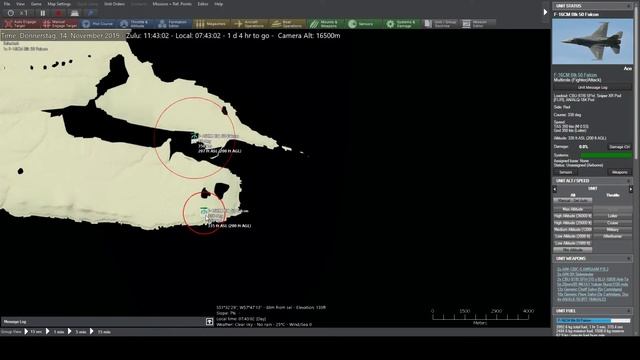Click right arrow in UNIT ALT / SPEED
640x360 pixels.
[631, 189]
